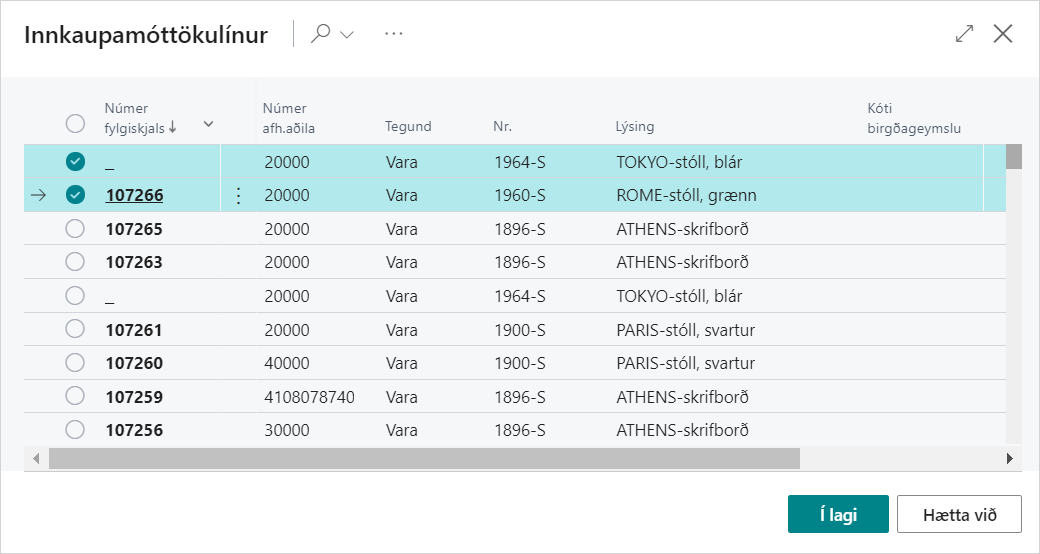Toggle the select-all rows header circle
This screenshot has height=554, width=1040.
click(75, 123)
